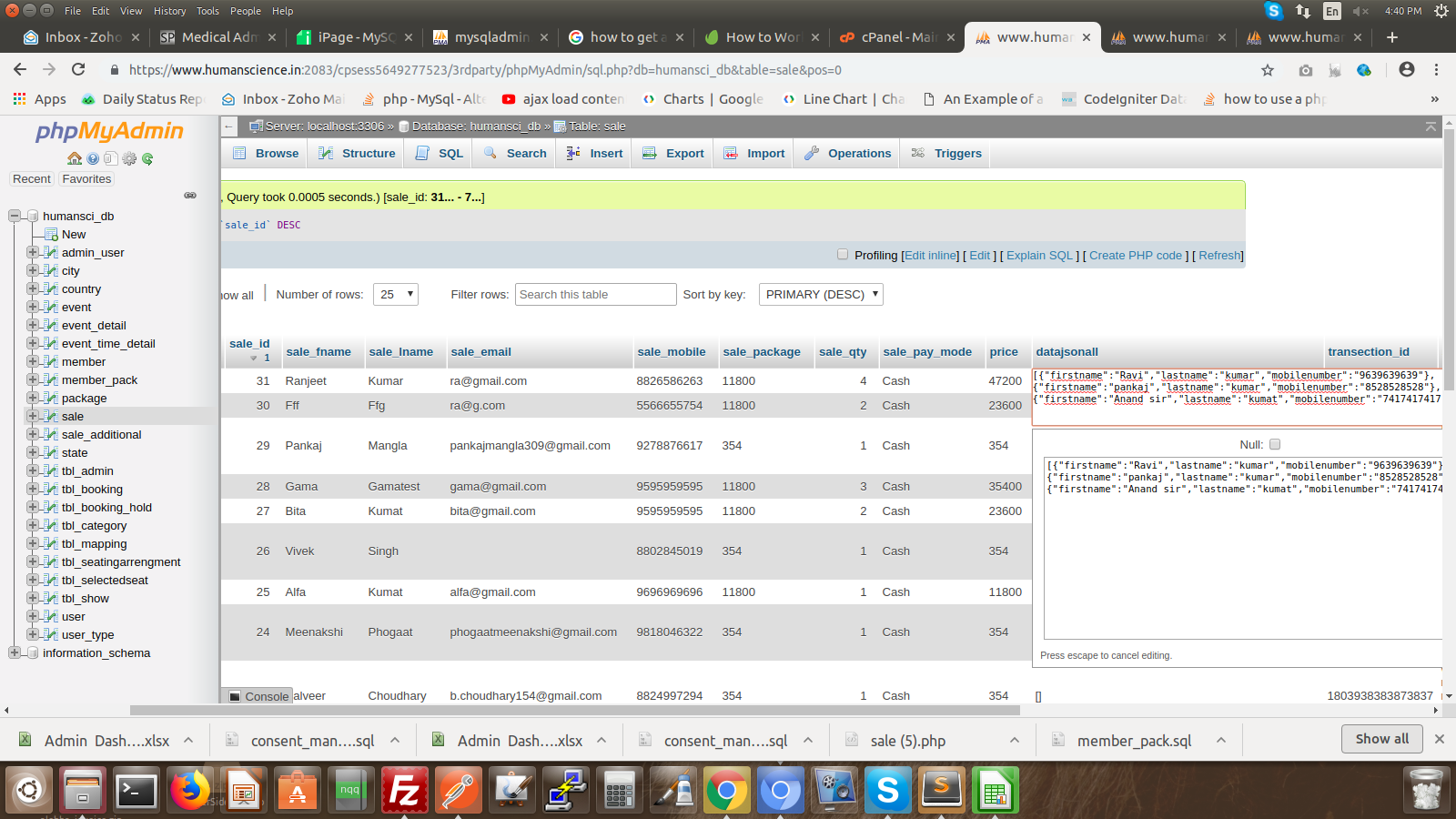Sort by sale_email column header
1456x819 pixels.
(x=480, y=352)
